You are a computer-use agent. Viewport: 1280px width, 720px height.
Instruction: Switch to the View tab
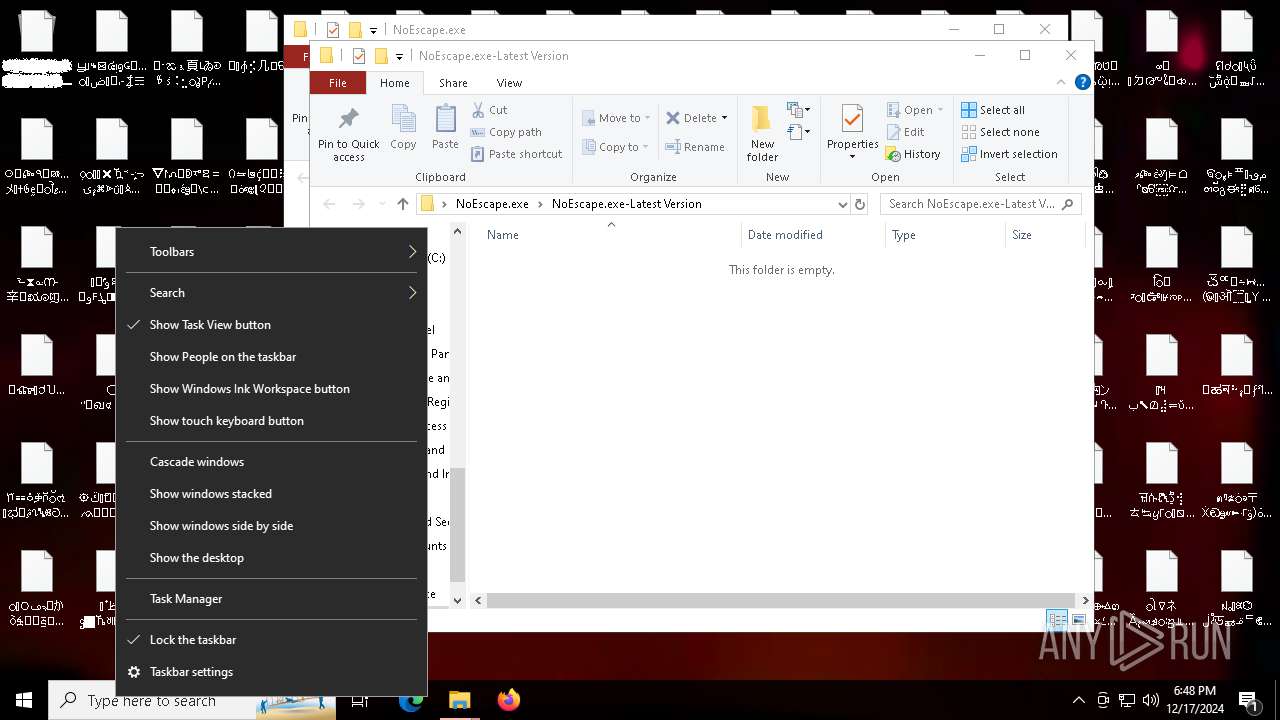point(509,83)
